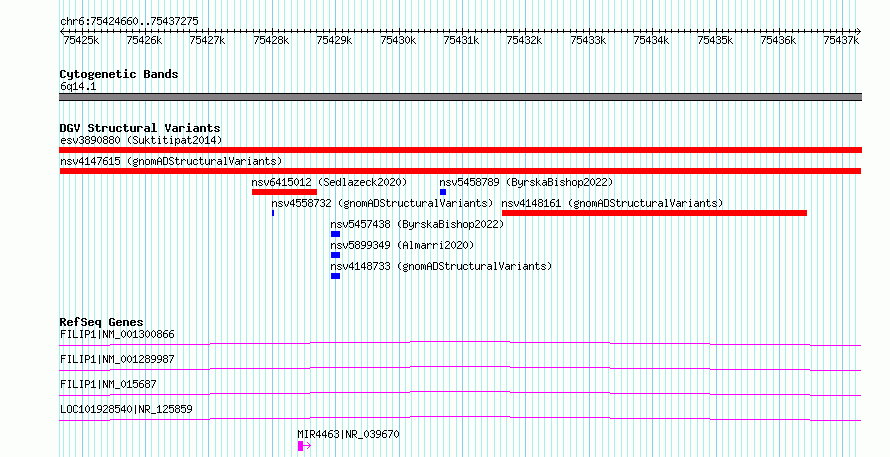Click the magenta line of FILIP1|NM_001300866
The image size is (890, 457).
click(460, 343)
